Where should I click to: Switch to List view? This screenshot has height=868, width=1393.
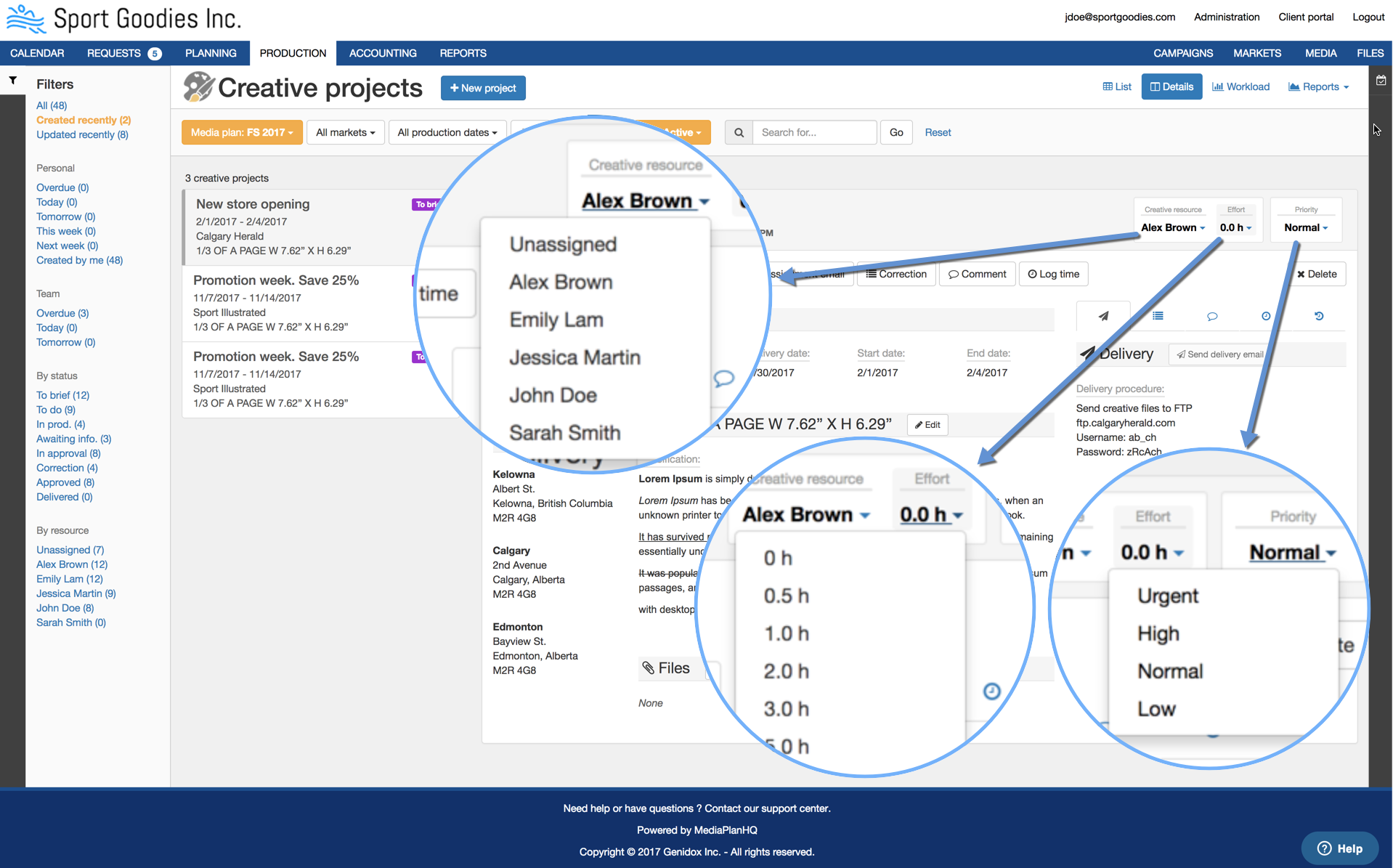(x=1117, y=86)
